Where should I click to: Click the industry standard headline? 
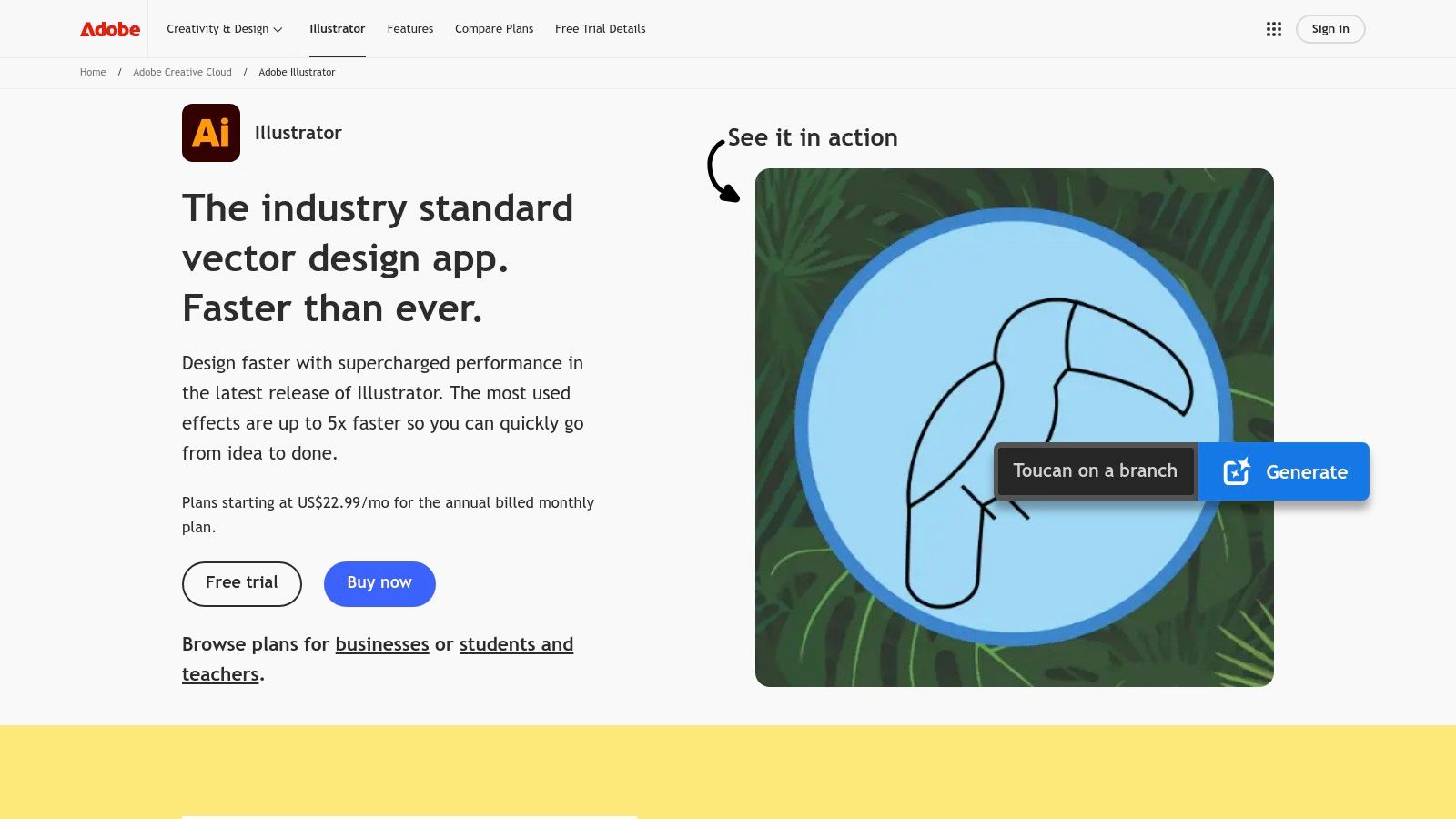378,258
